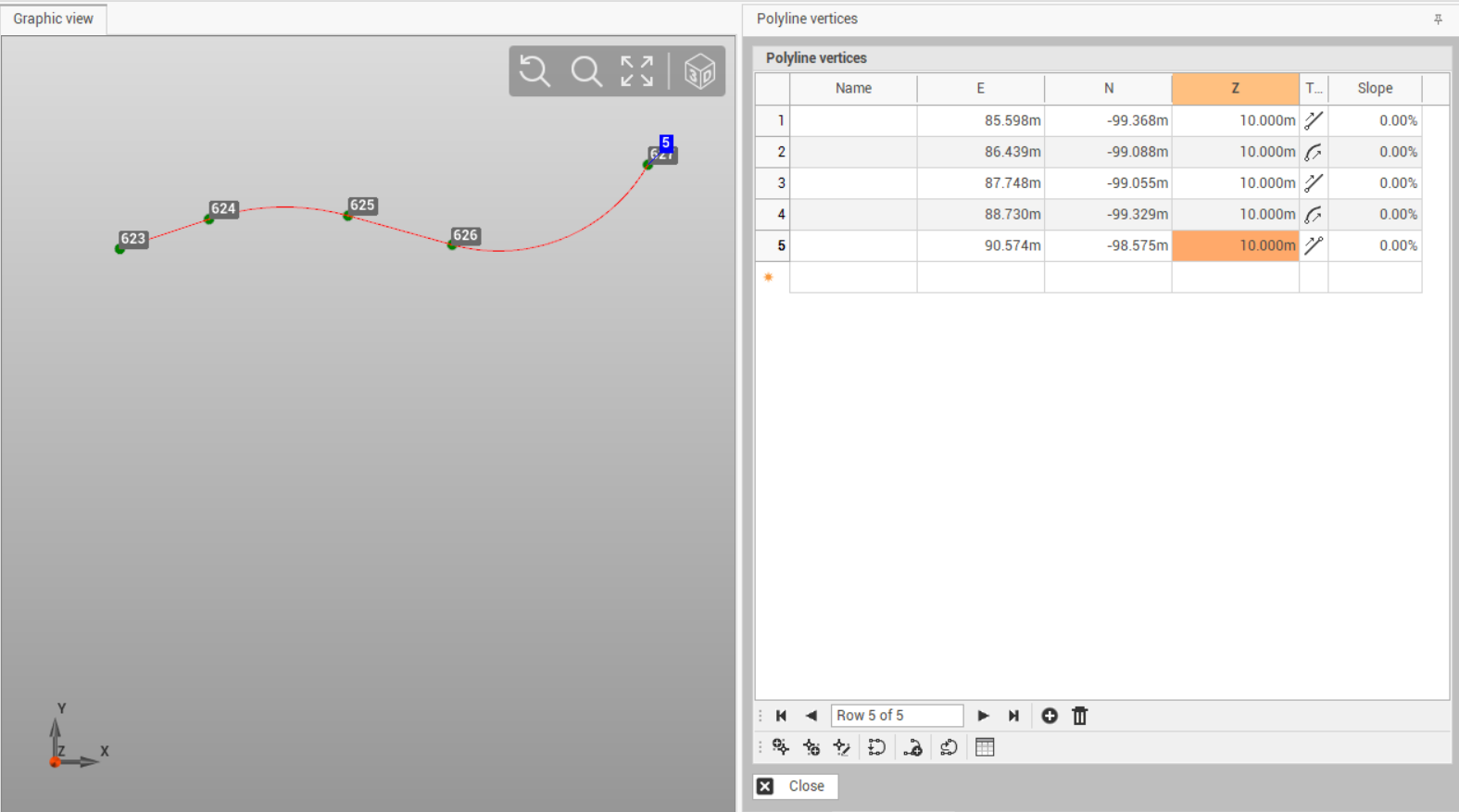Image resolution: width=1459 pixels, height=812 pixels.
Task: Select vertex 625 in the graphic view
Action: (x=347, y=216)
